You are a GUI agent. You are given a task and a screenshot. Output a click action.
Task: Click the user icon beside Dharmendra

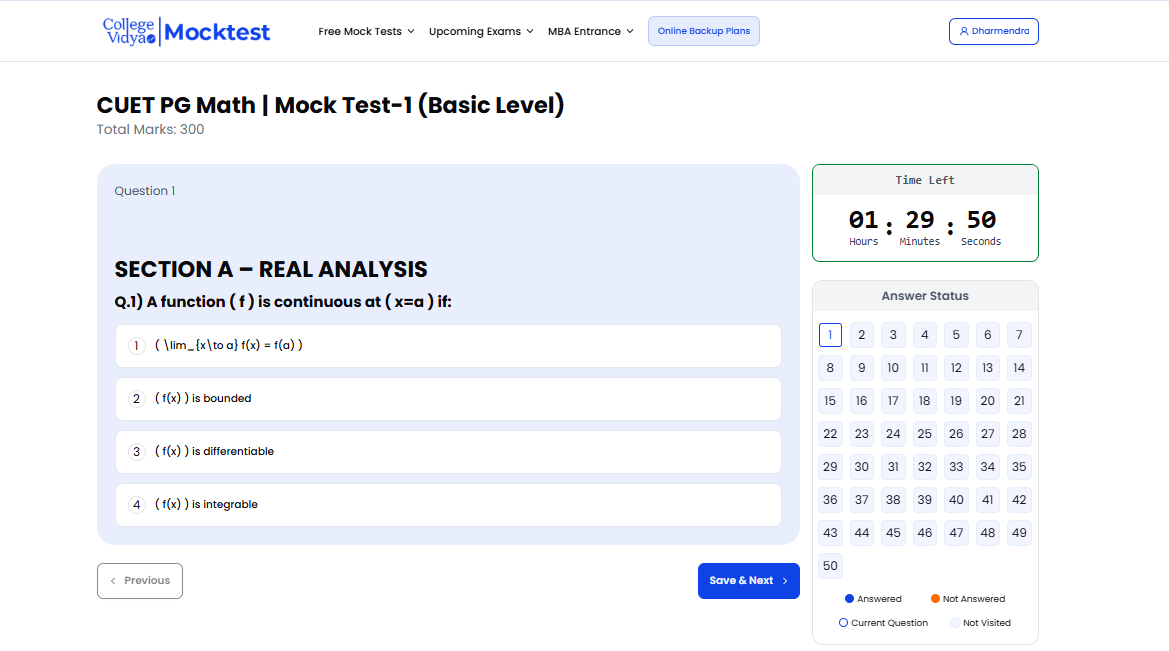[963, 31]
